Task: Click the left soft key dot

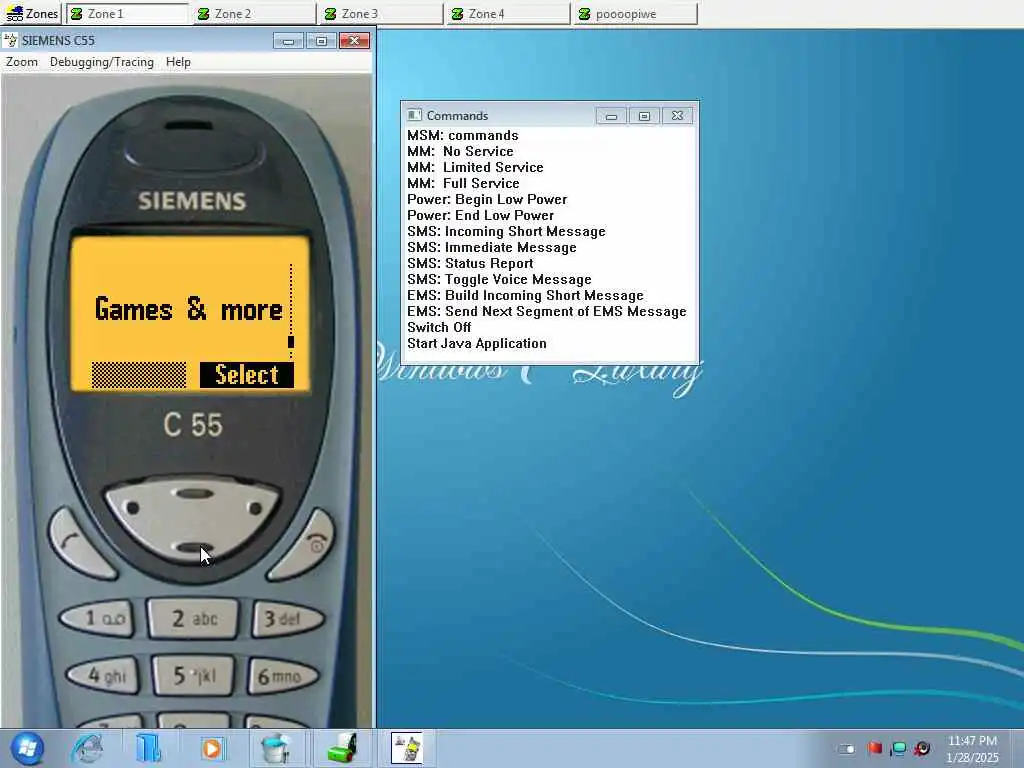Action: tap(133, 507)
